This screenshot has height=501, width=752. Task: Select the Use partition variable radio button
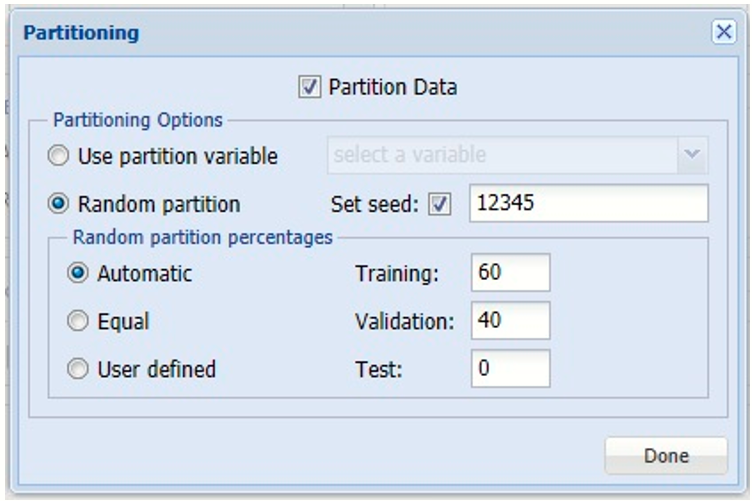60,157
